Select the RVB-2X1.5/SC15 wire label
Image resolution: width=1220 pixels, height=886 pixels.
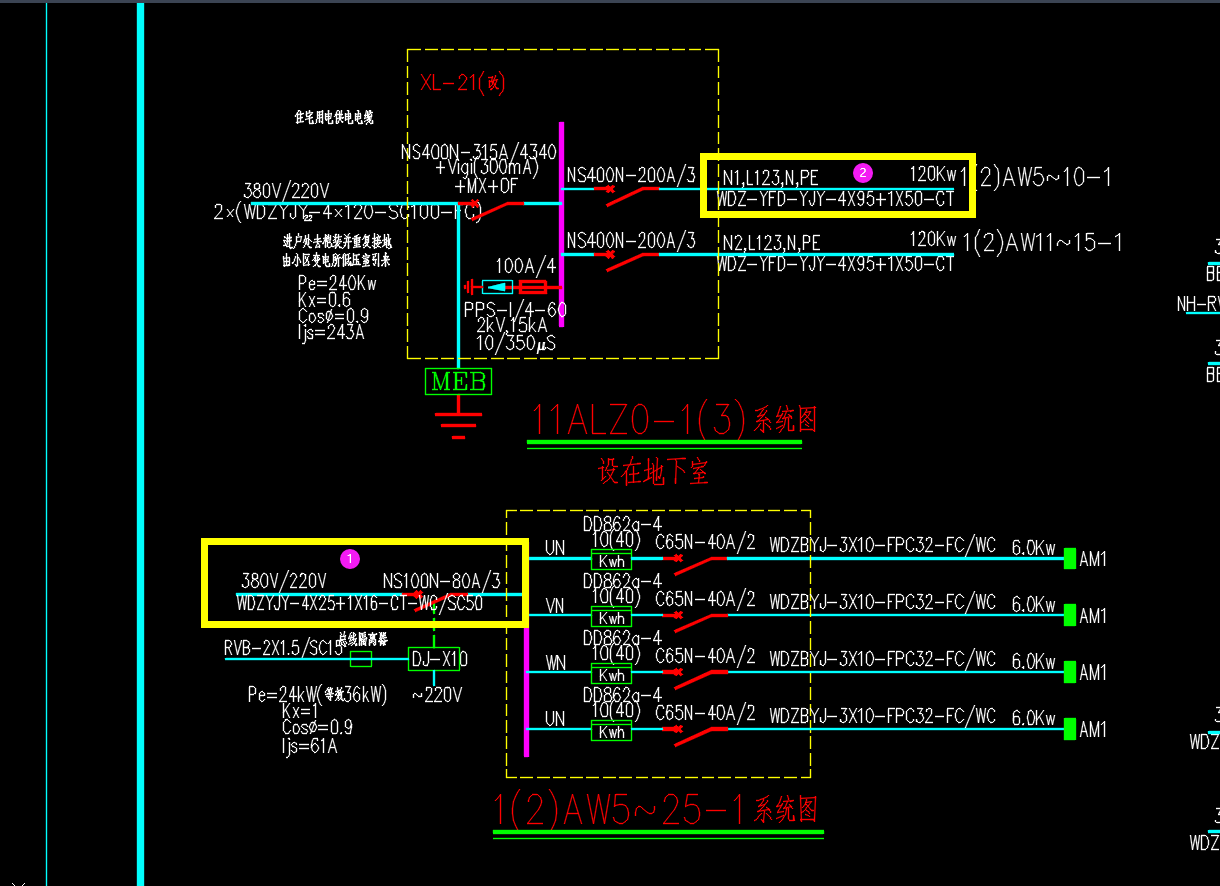point(284,648)
